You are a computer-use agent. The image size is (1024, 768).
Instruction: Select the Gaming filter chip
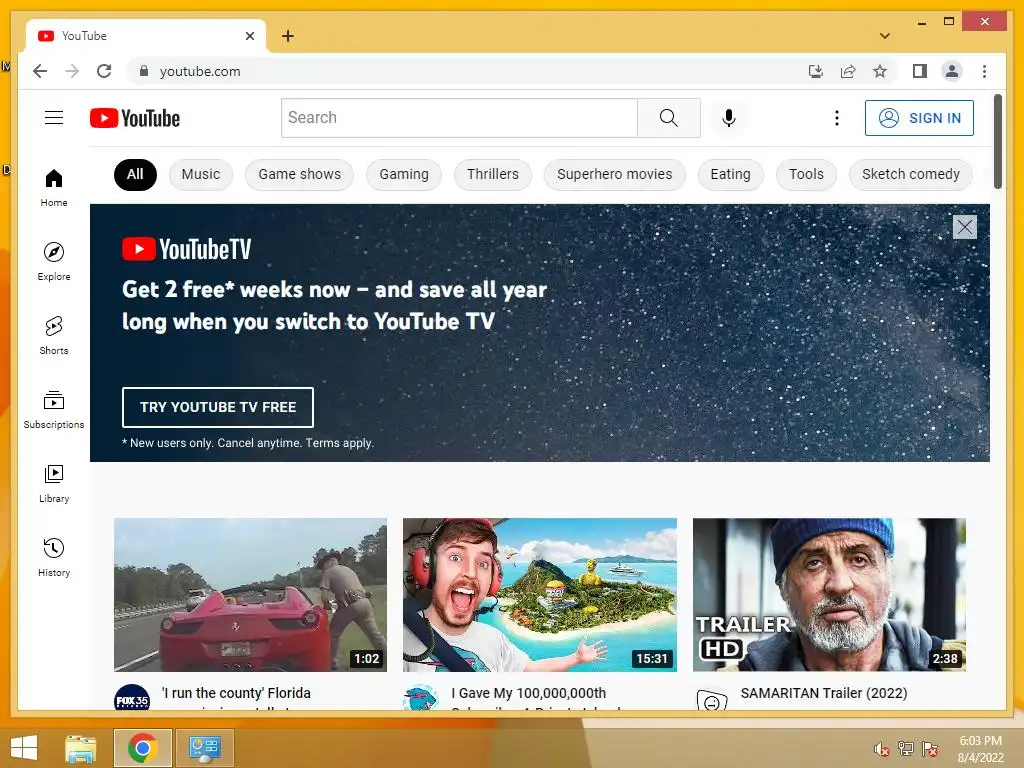pos(404,174)
